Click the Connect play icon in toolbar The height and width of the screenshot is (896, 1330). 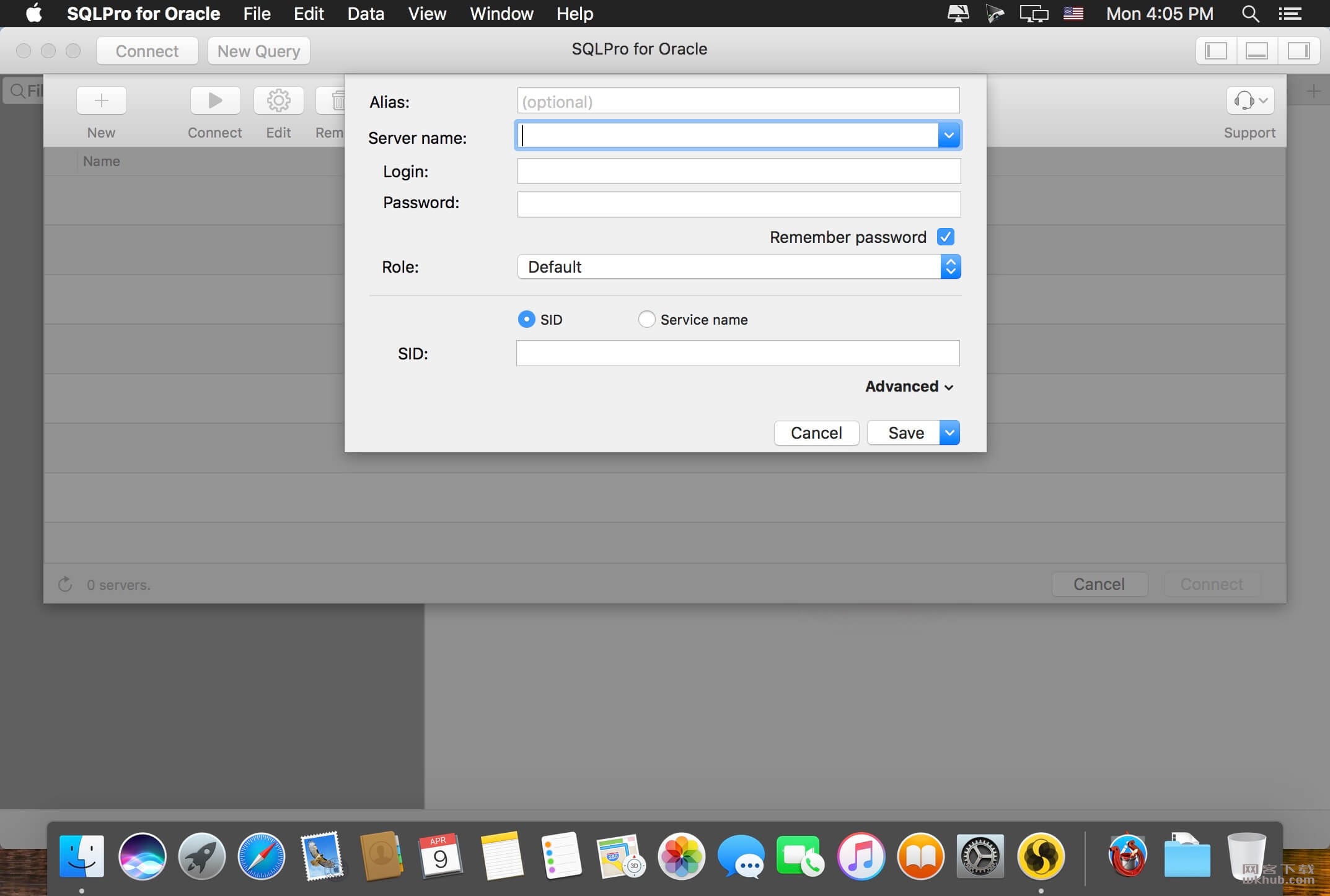[x=215, y=100]
